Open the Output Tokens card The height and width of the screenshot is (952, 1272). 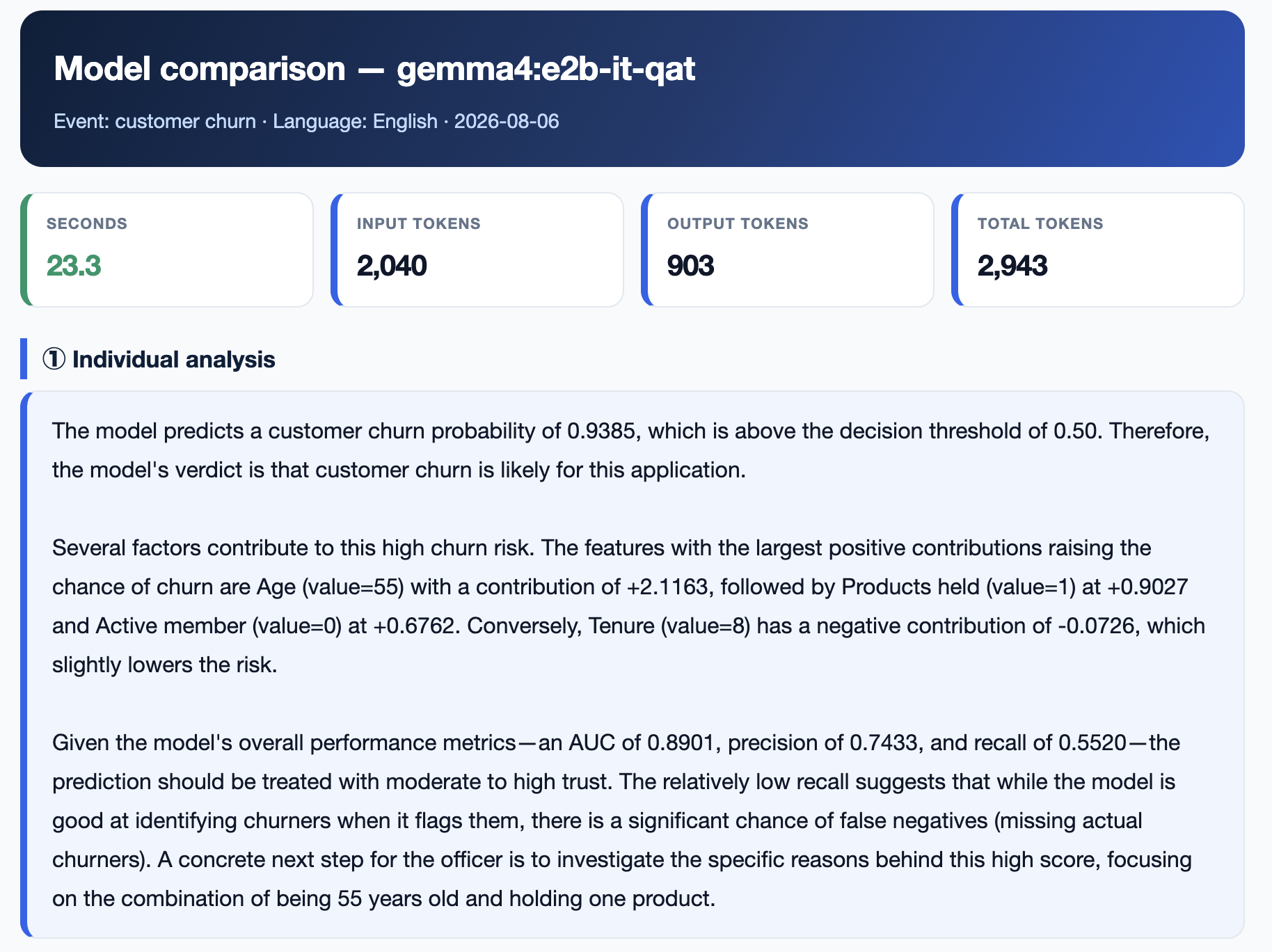[x=788, y=250]
